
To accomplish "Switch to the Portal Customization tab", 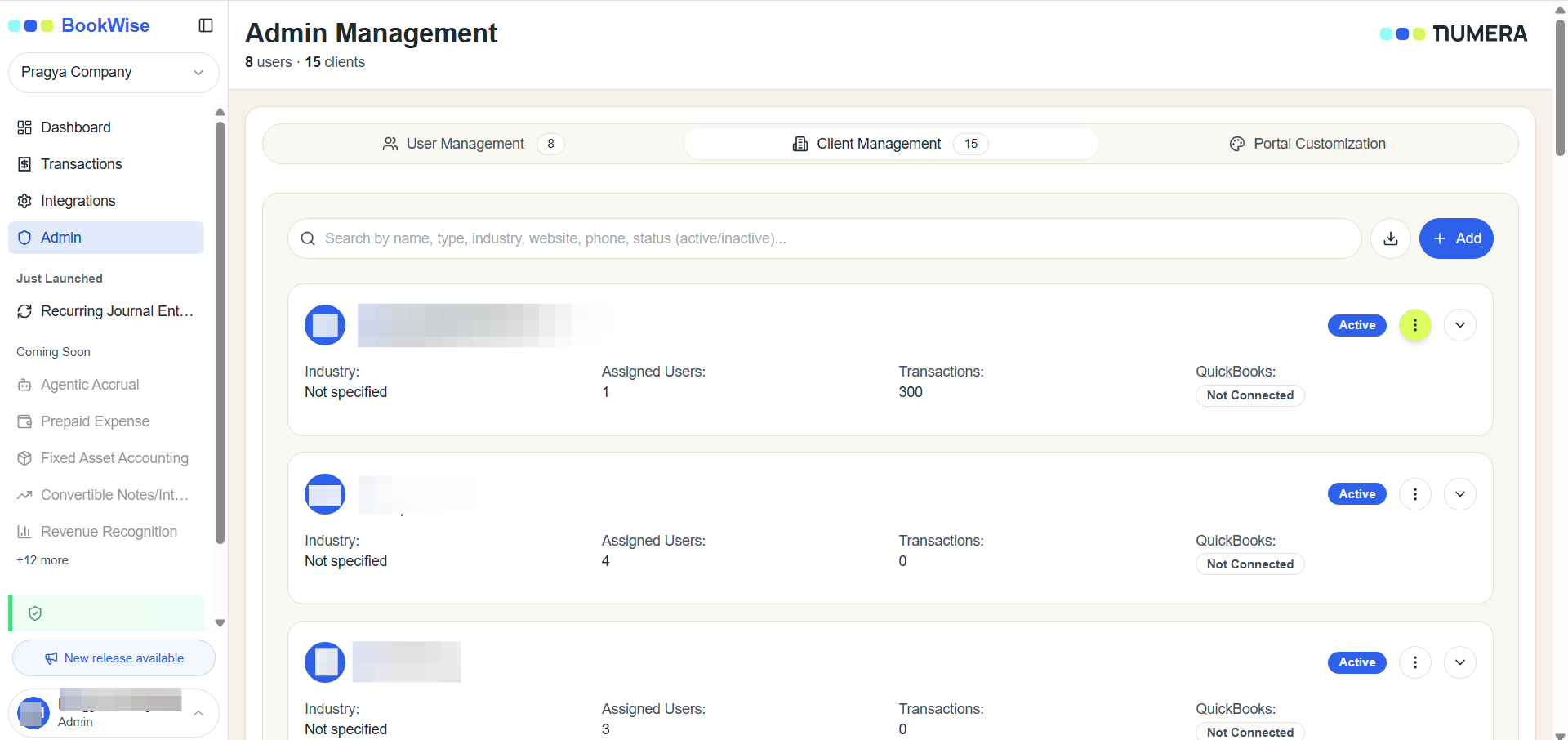I will [1307, 144].
